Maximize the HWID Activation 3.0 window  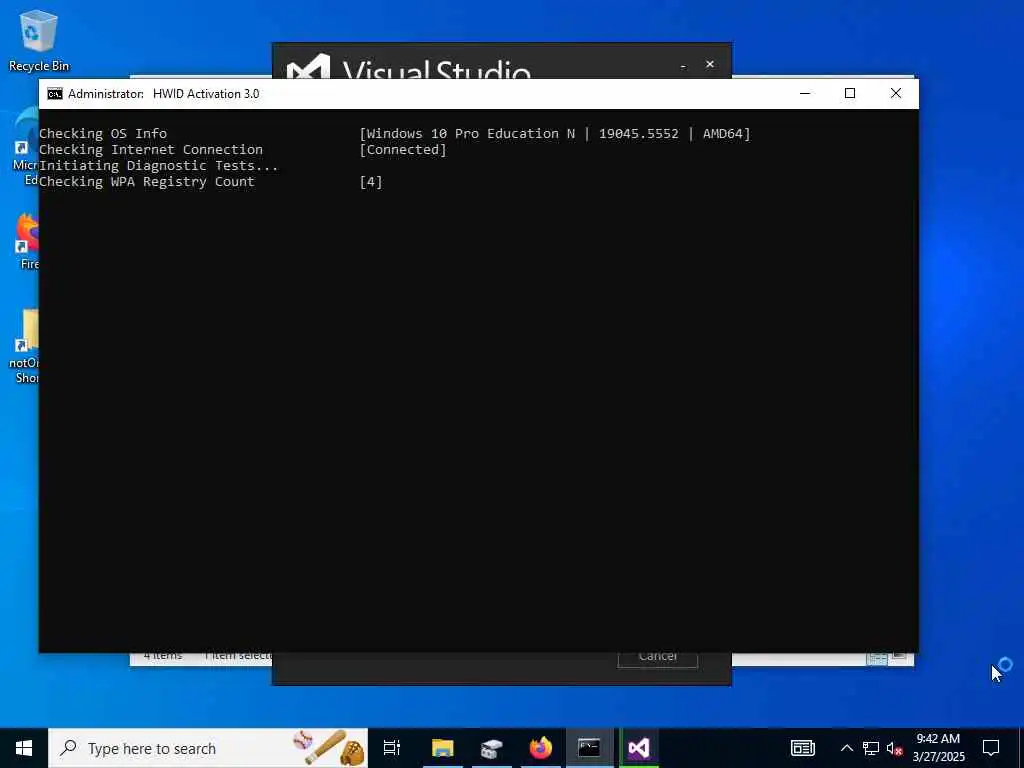pyautogui.click(x=850, y=93)
